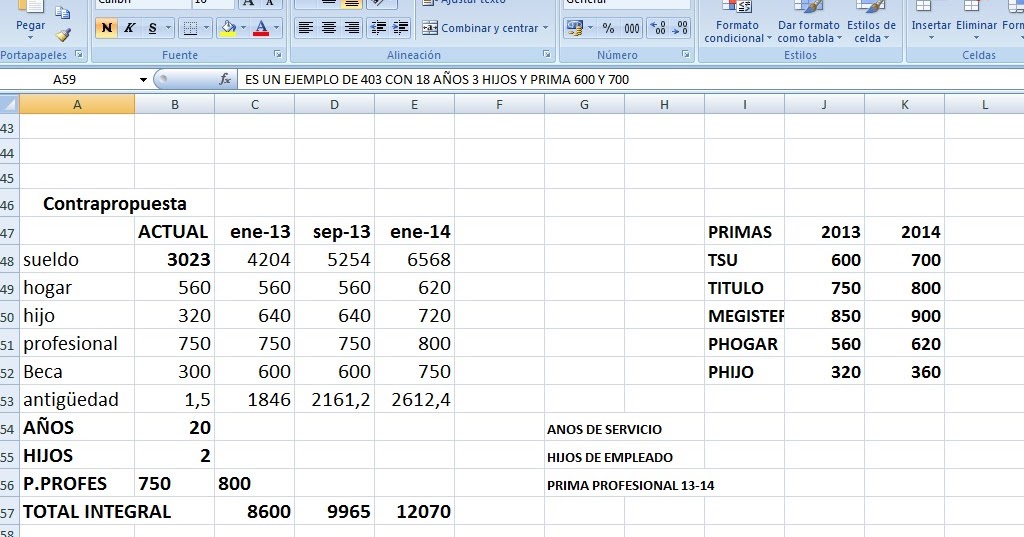Click the cell borders icon
The image size is (1024, 537).
pos(189,28)
